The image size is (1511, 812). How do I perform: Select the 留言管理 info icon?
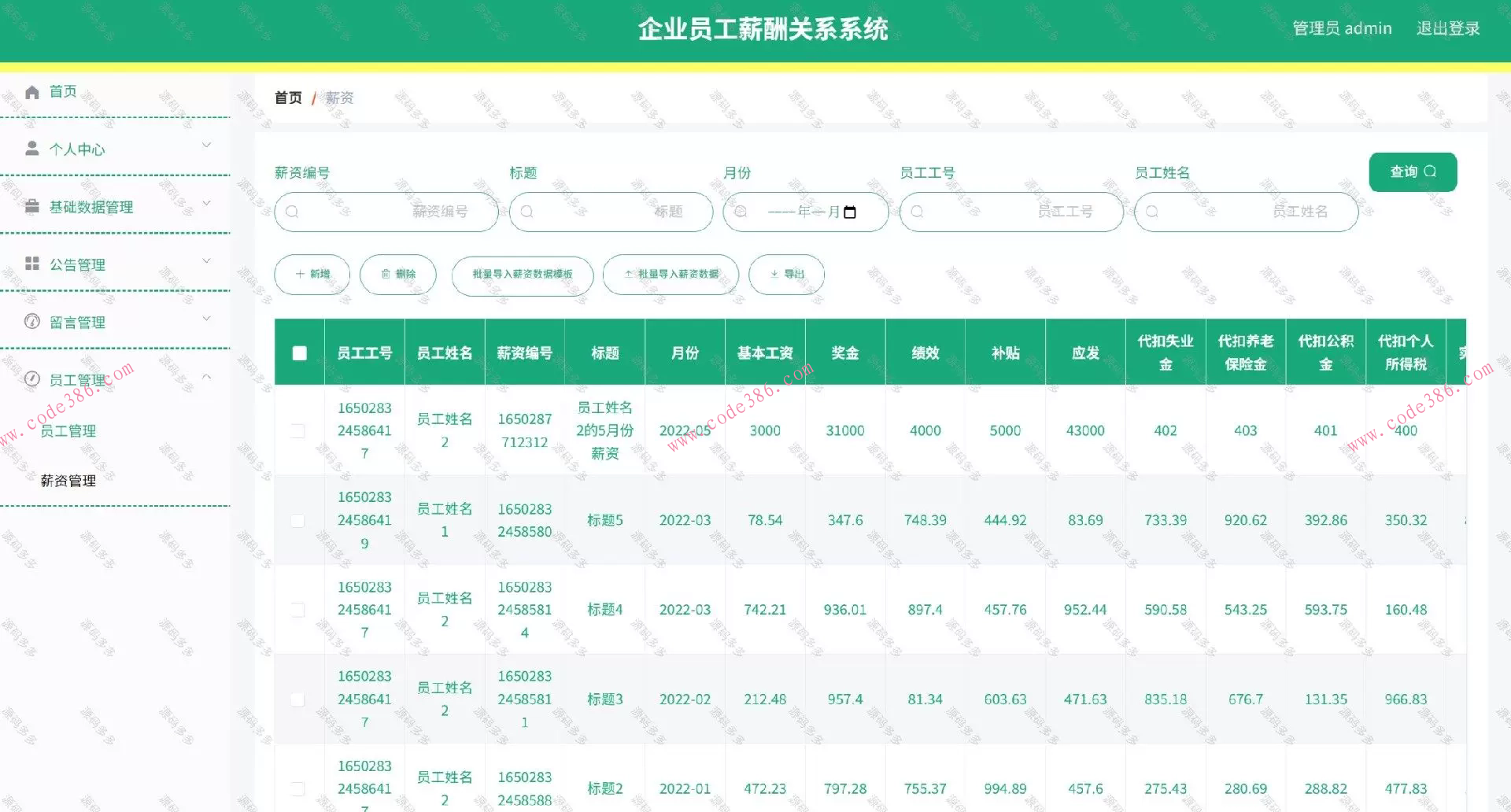(31, 321)
